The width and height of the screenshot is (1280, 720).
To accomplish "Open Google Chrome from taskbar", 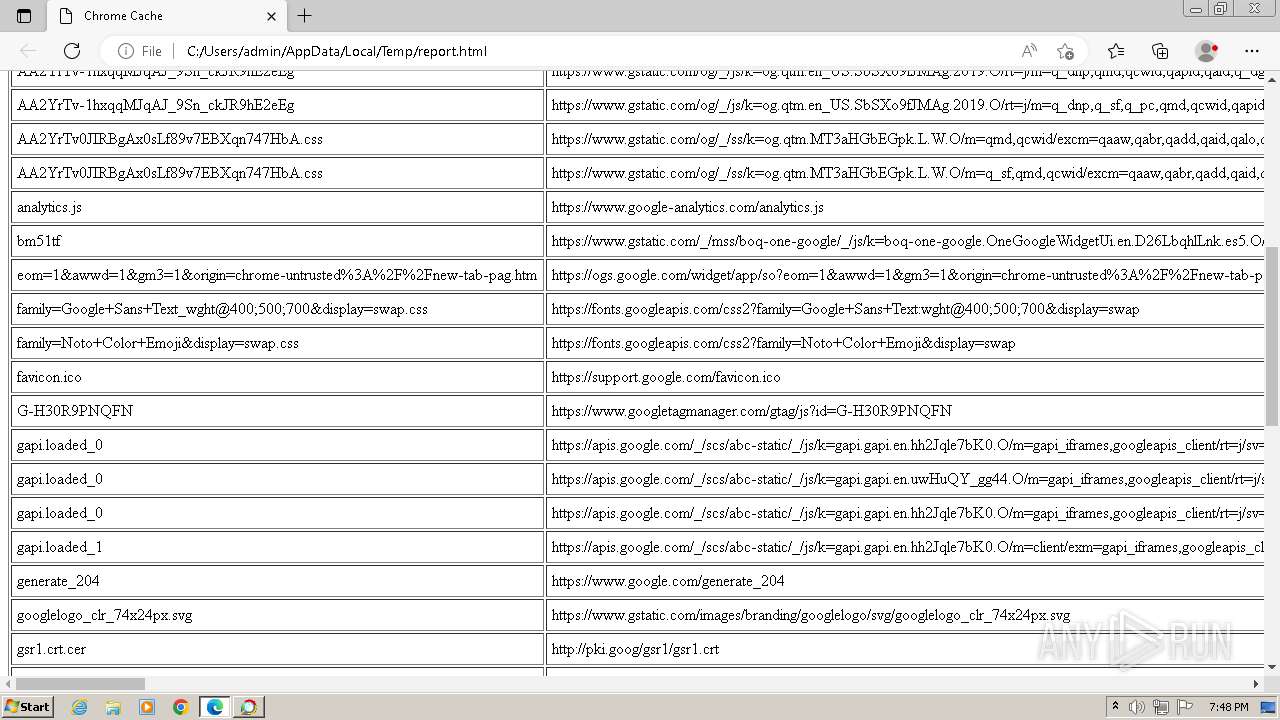I will click(x=181, y=707).
